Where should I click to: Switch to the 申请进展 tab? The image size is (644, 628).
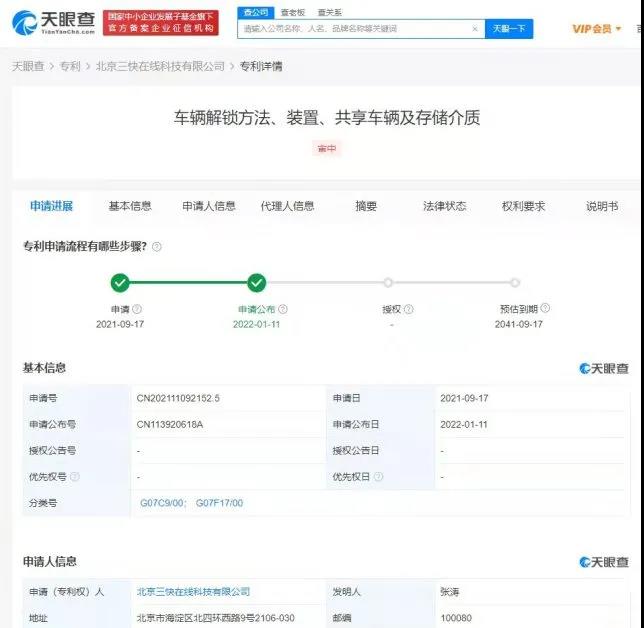coord(51,206)
